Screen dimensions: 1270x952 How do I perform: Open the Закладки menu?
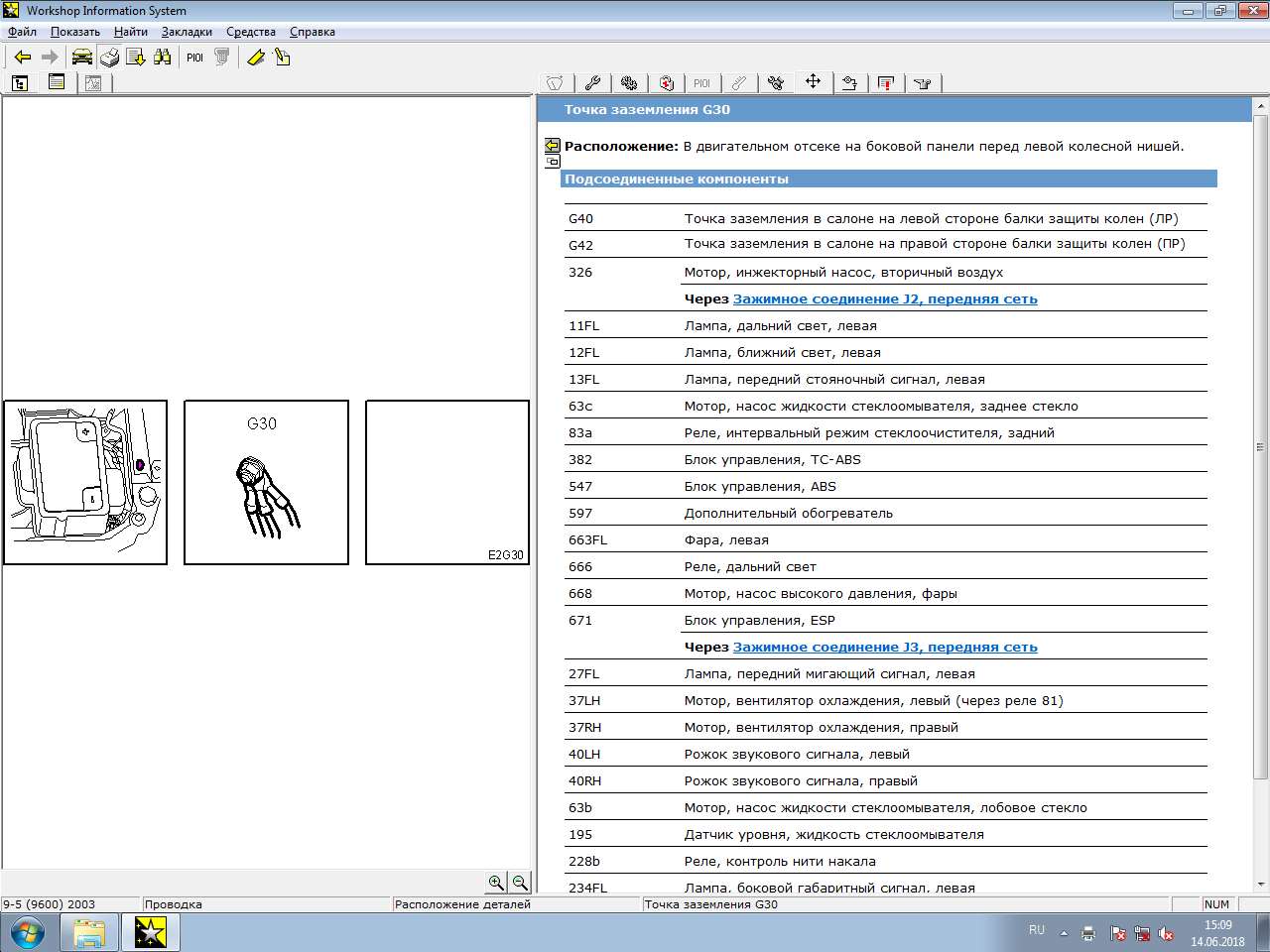187,32
